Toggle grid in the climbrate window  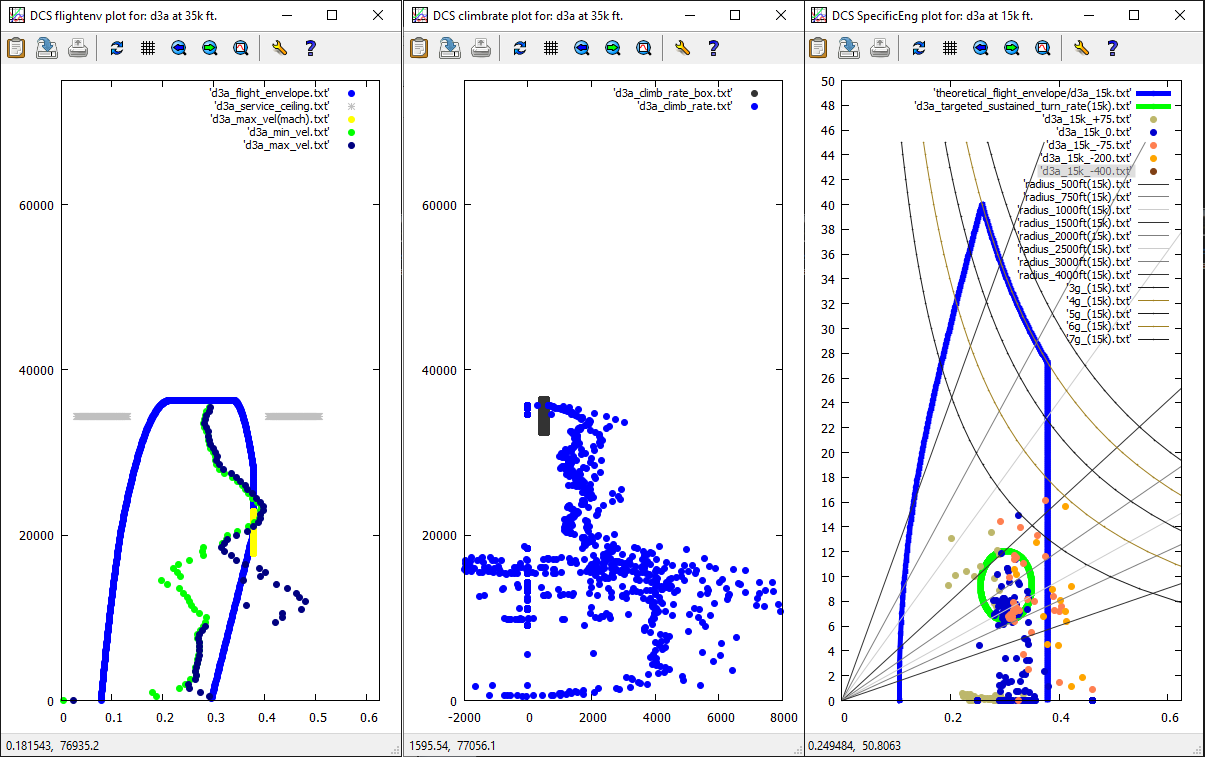[550, 48]
